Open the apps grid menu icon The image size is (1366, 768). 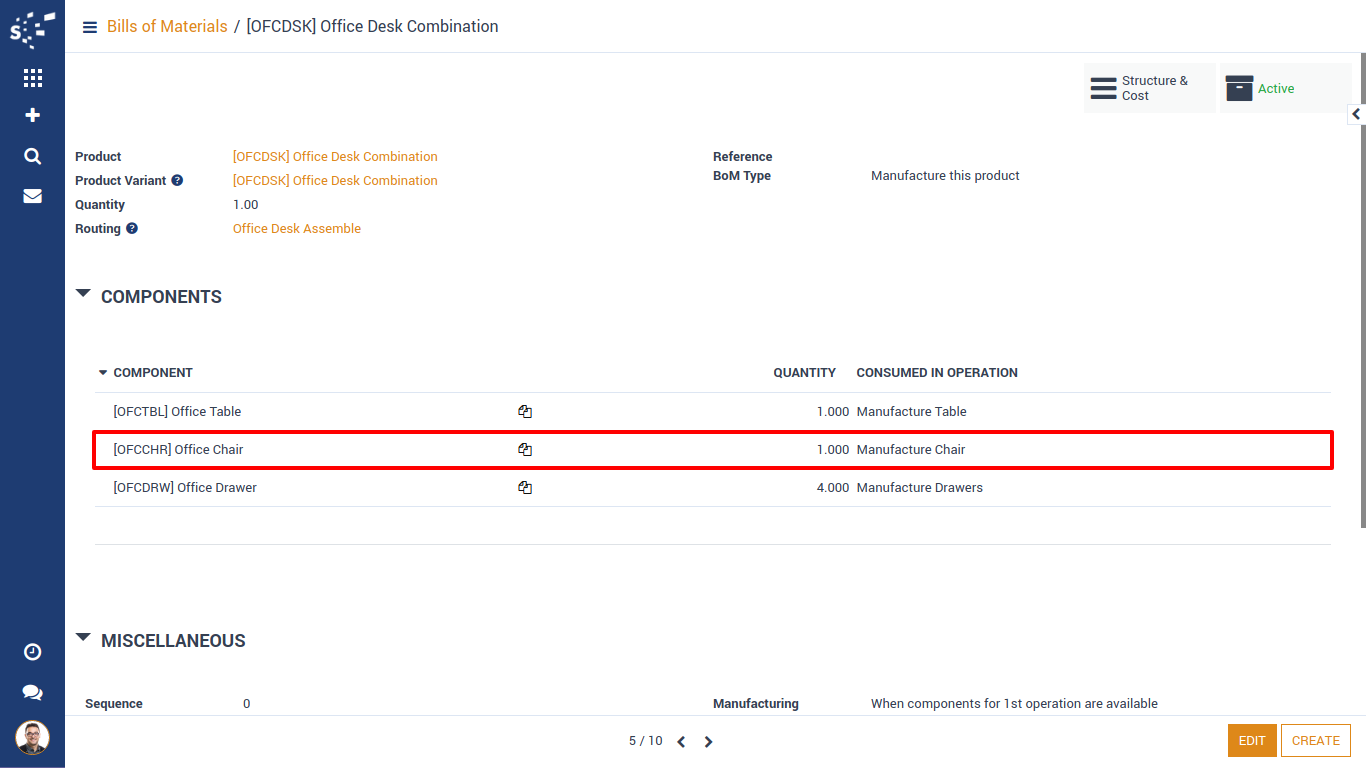pos(32,78)
